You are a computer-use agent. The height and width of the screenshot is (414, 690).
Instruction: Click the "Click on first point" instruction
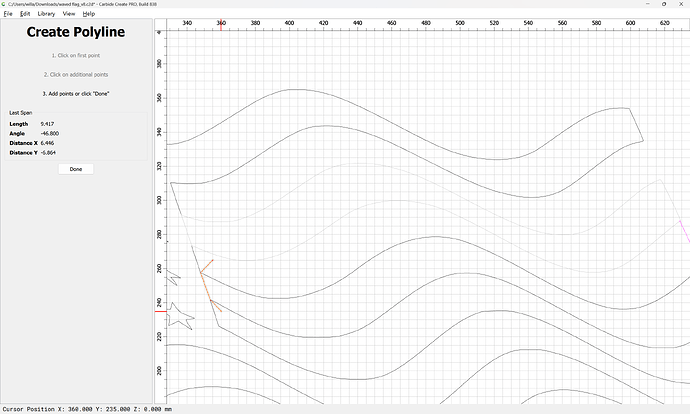(76, 55)
